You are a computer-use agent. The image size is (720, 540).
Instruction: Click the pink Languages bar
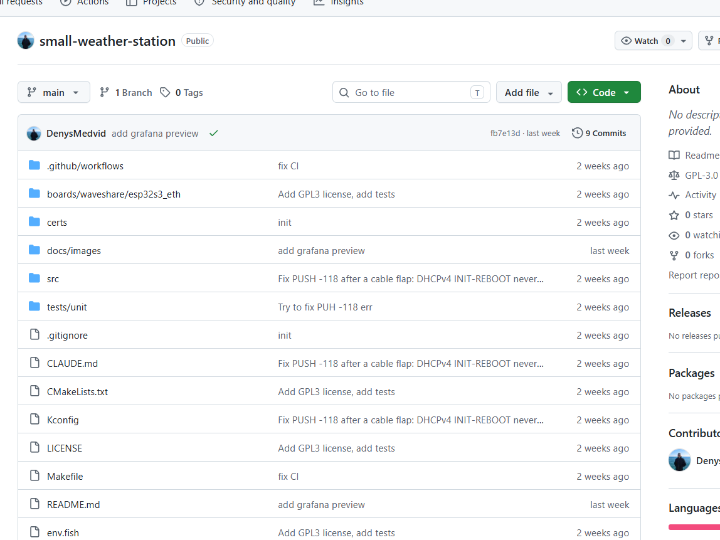click(x=694, y=527)
